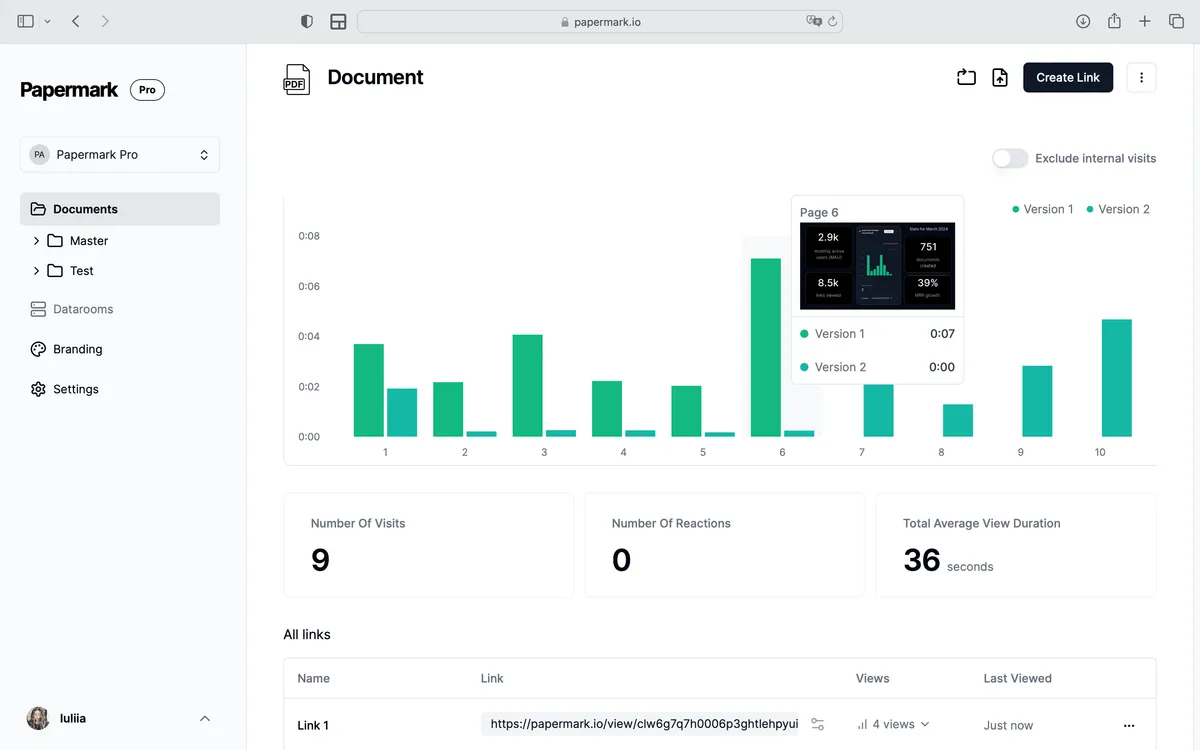Viewport: 1200px width, 750px height.
Task: Click the translate icon in address bar
Action: click(x=814, y=21)
